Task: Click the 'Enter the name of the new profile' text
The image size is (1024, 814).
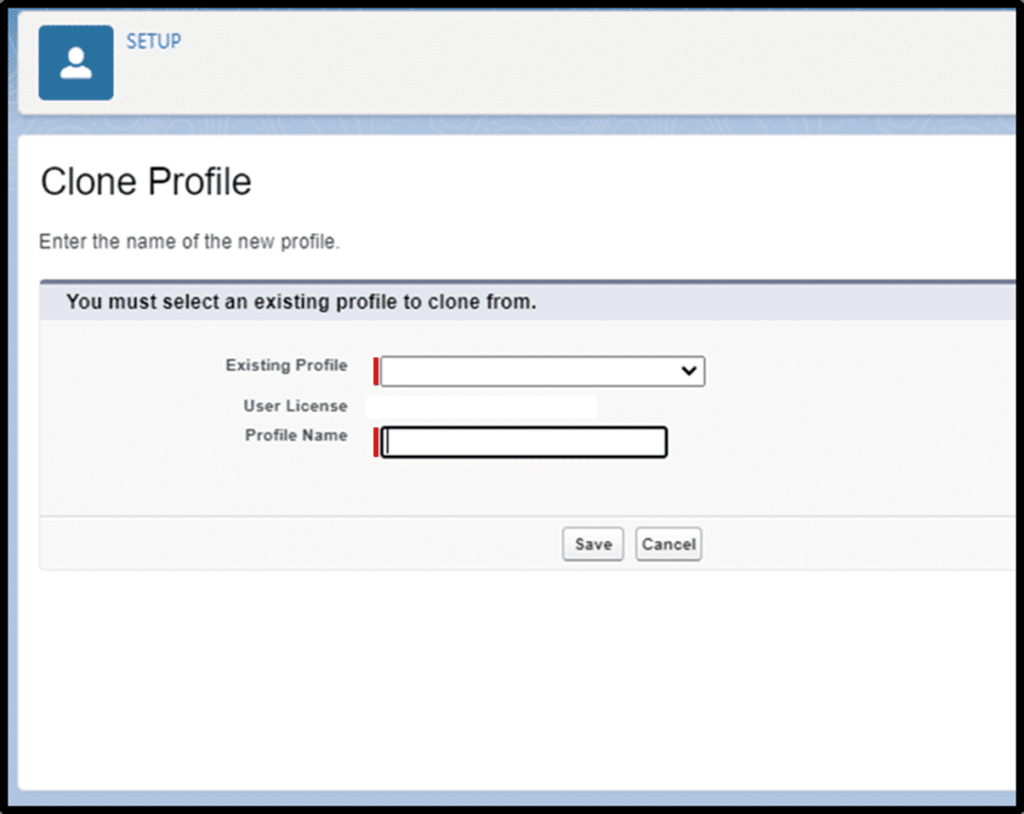Action: pyautogui.click(x=189, y=243)
